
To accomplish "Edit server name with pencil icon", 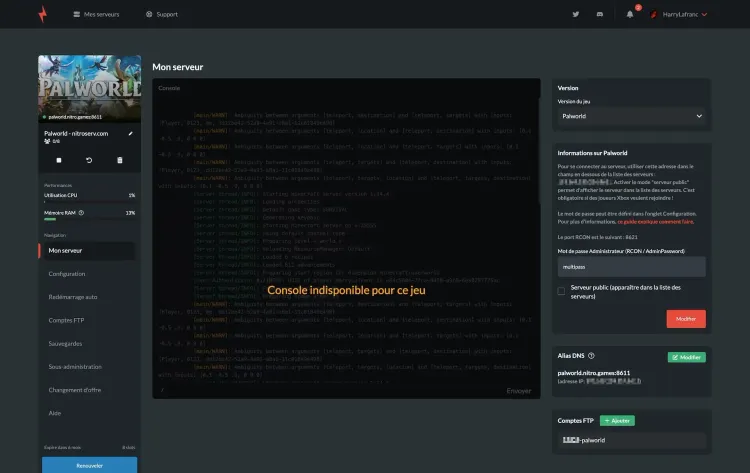I will click(x=131, y=133).
